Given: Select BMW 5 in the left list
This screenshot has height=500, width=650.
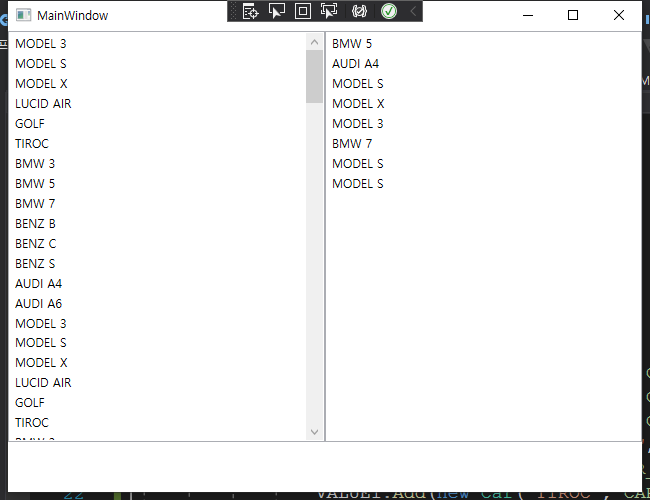Looking at the screenshot, I should [157, 184].
